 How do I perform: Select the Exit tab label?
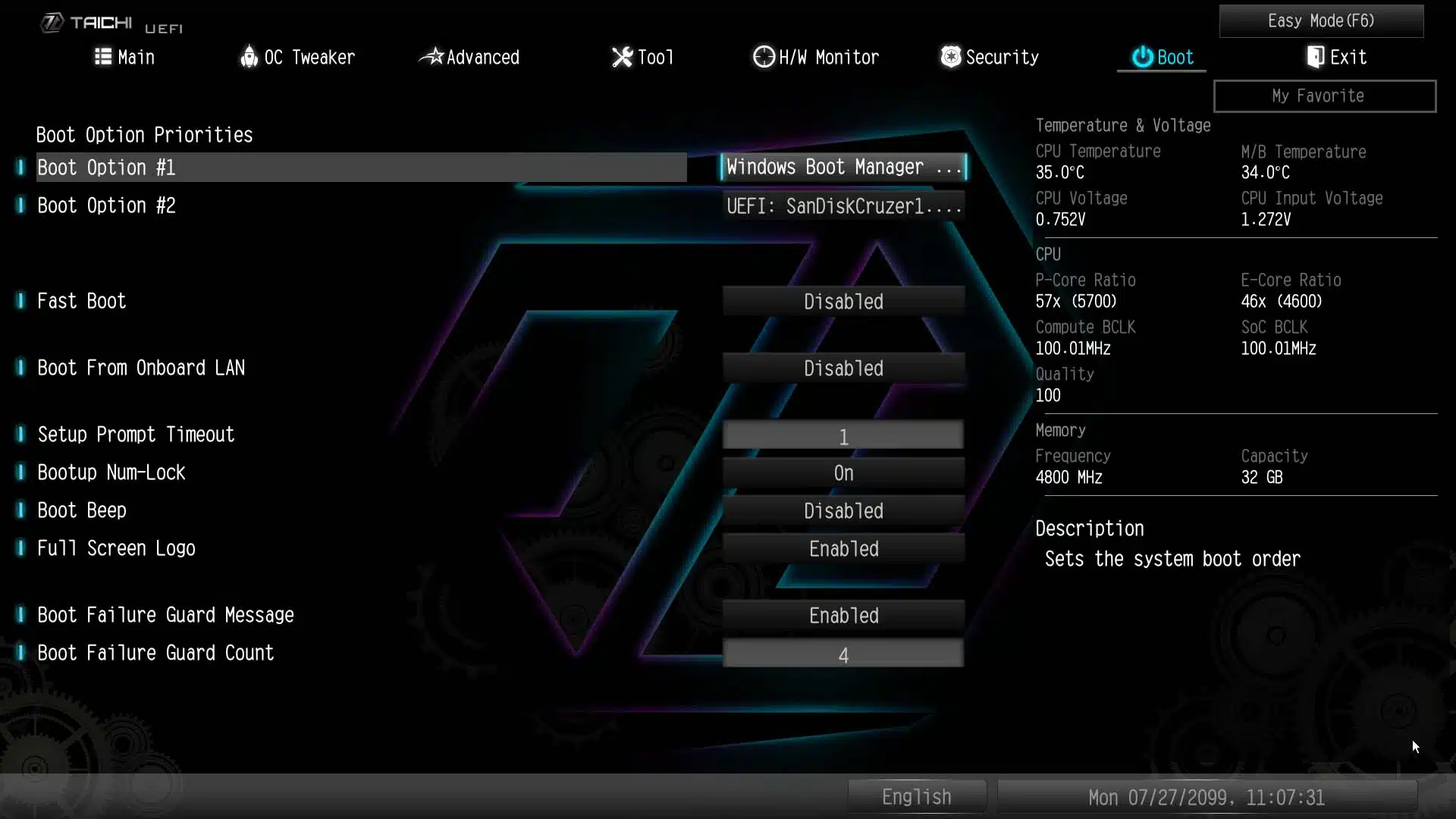(x=1348, y=57)
